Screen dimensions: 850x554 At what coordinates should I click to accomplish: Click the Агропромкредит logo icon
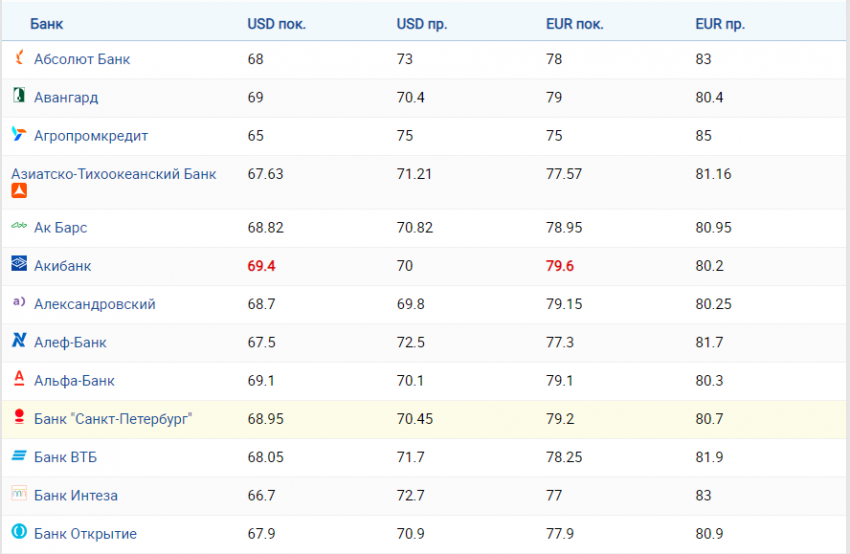(19, 134)
